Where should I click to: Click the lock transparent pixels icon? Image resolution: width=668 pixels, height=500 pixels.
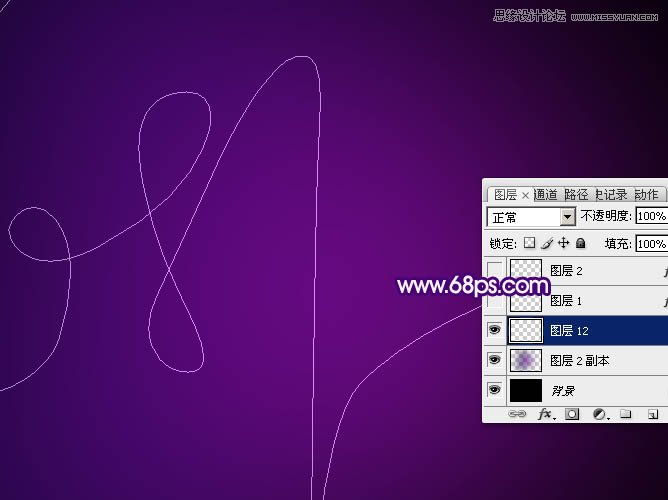529,243
